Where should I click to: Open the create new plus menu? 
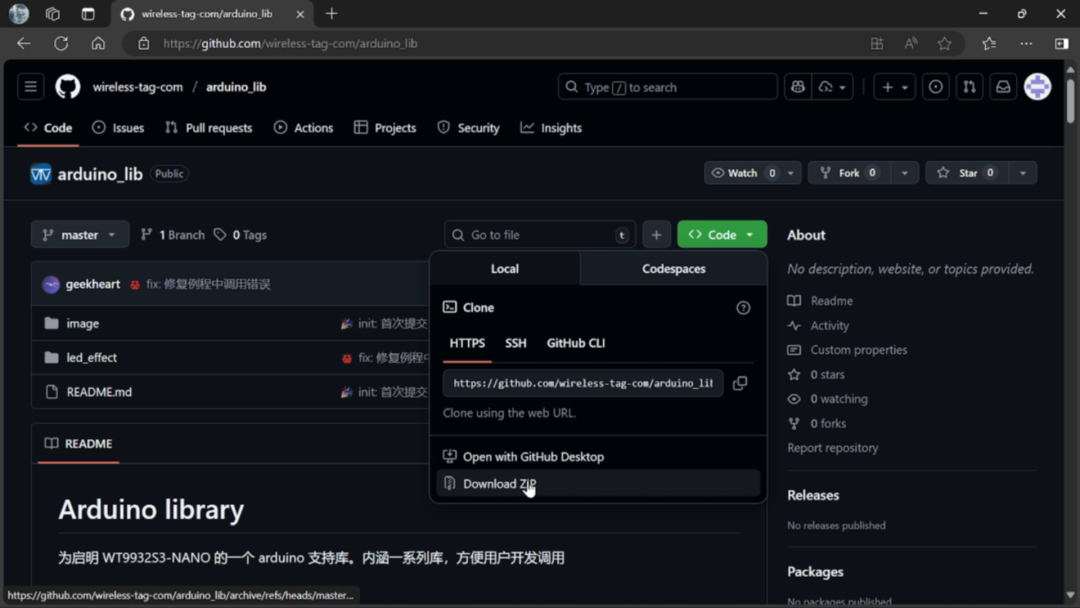click(894, 87)
